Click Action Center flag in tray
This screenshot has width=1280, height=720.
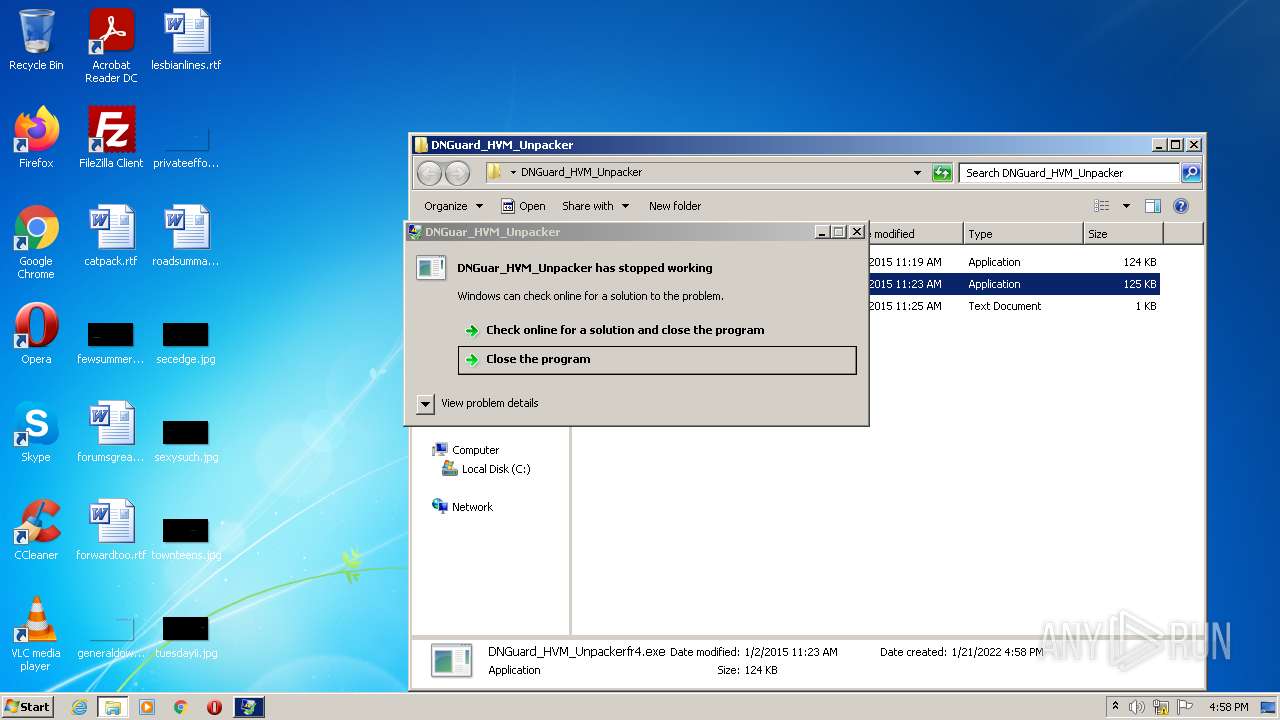click(1185, 707)
